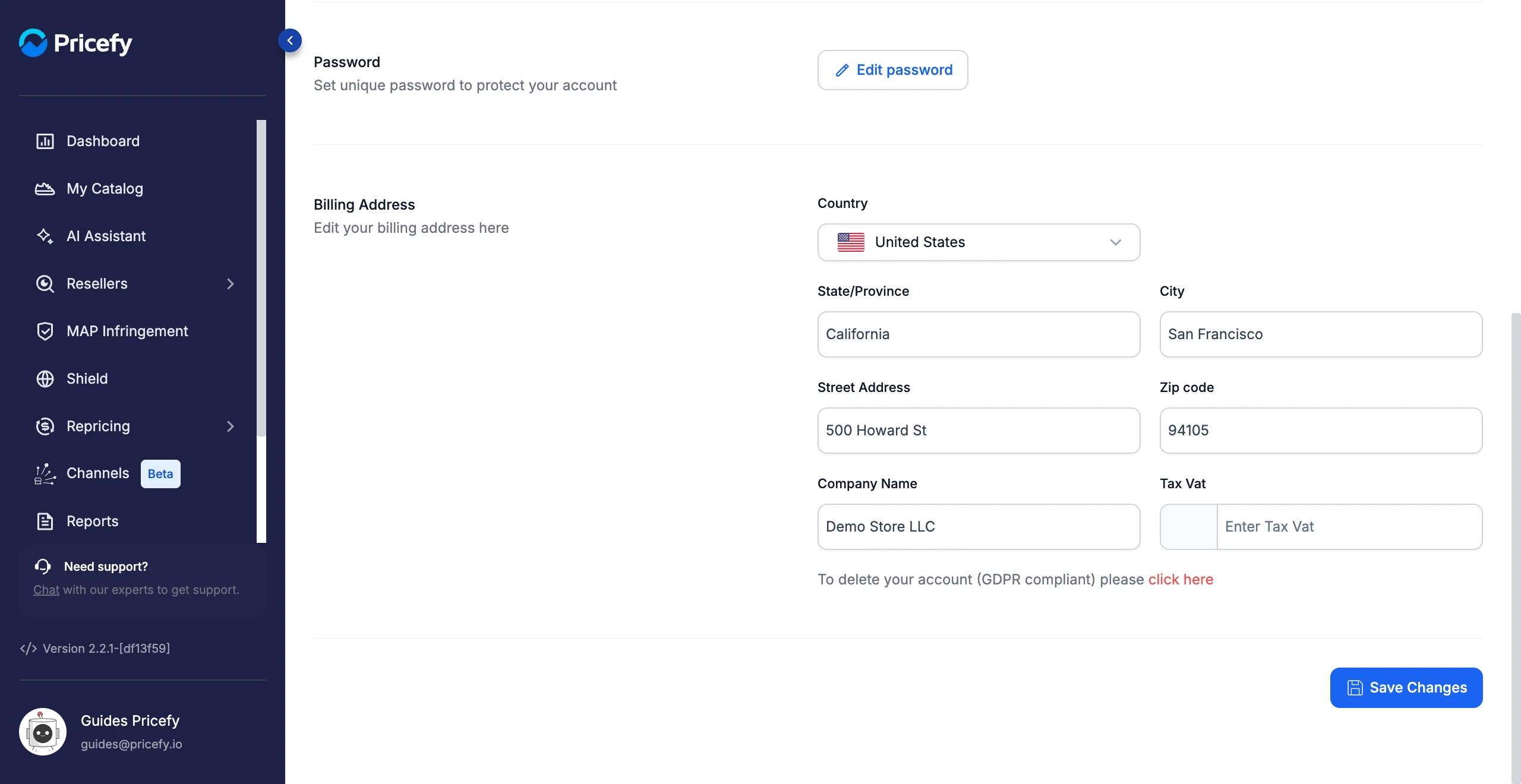
Task: Click the Repricing dollar-cycle icon
Action: point(45,426)
